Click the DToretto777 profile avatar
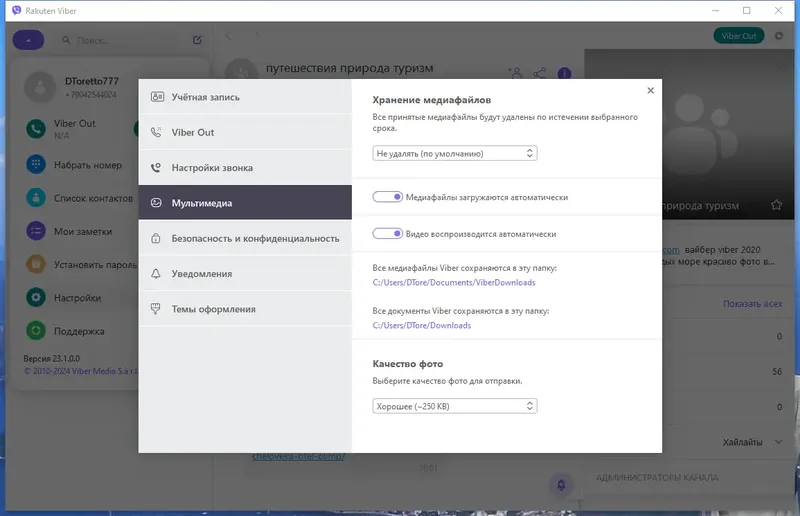The height and width of the screenshot is (516, 800). pos(39,87)
